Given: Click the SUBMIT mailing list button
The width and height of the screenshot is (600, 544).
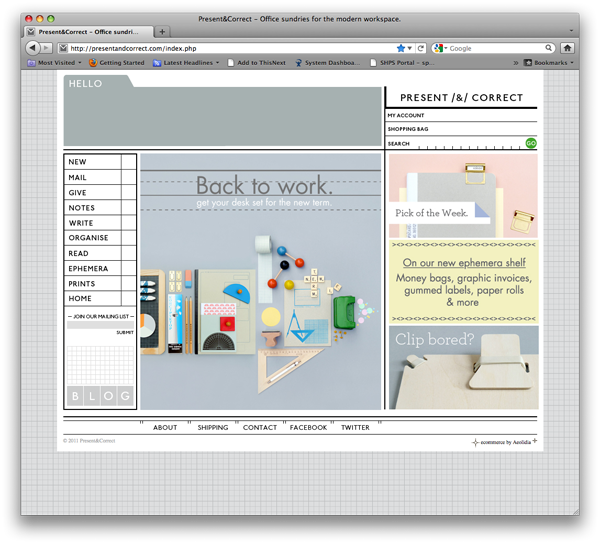Looking at the screenshot, I should click(125, 332).
